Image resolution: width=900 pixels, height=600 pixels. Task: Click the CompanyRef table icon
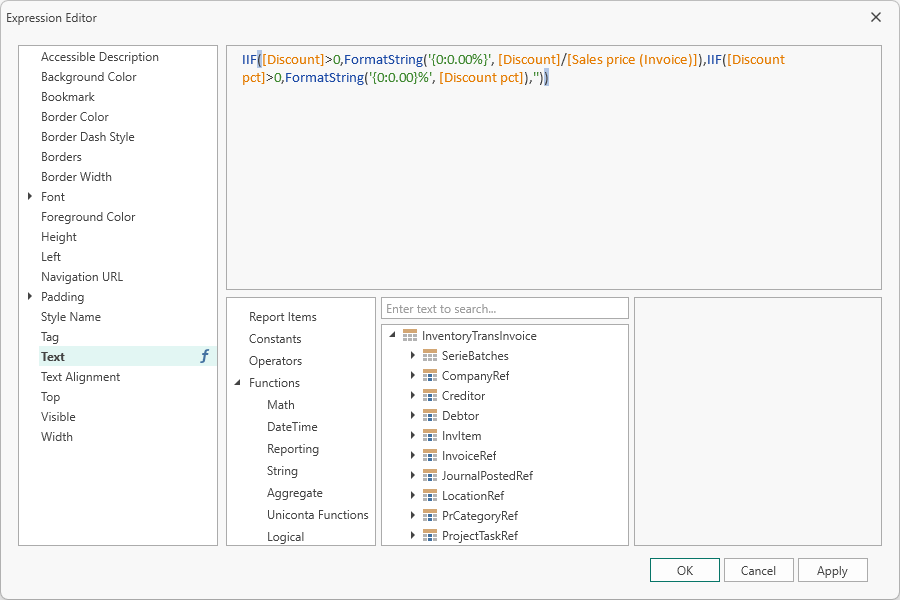pyautogui.click(x=429, y=376)
